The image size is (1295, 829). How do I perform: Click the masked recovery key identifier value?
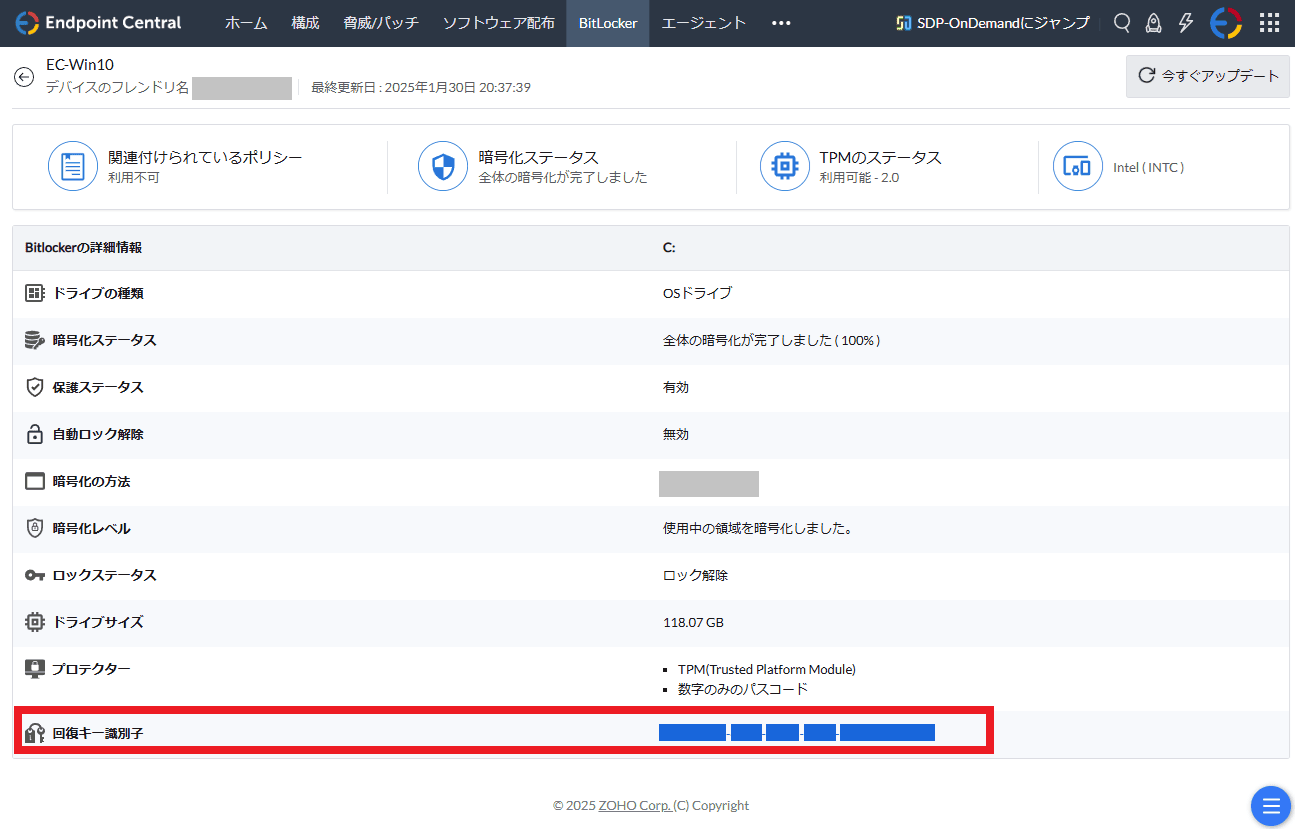tap(796, 733)
